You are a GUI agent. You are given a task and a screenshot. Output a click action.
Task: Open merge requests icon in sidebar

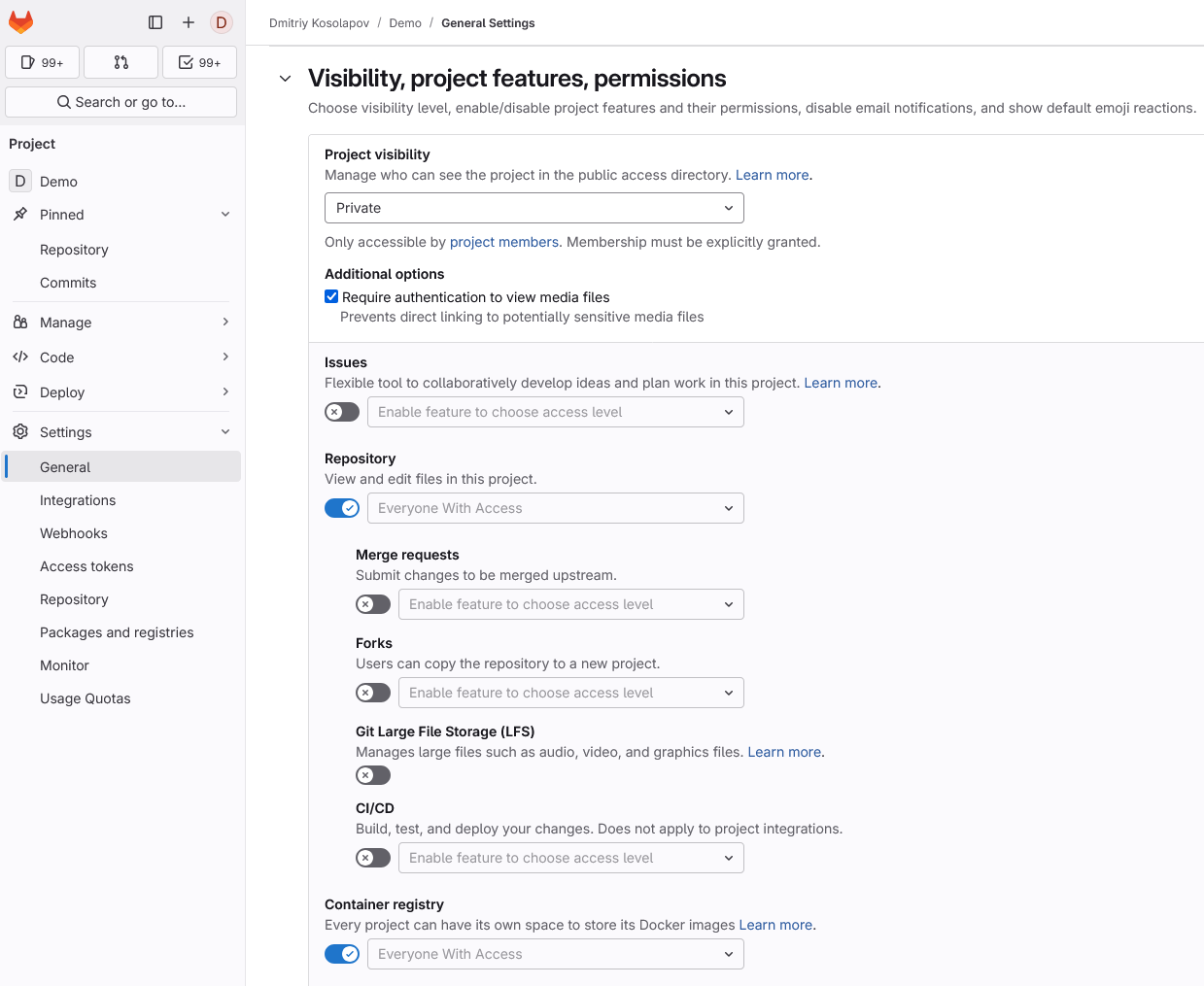[120, 62]
